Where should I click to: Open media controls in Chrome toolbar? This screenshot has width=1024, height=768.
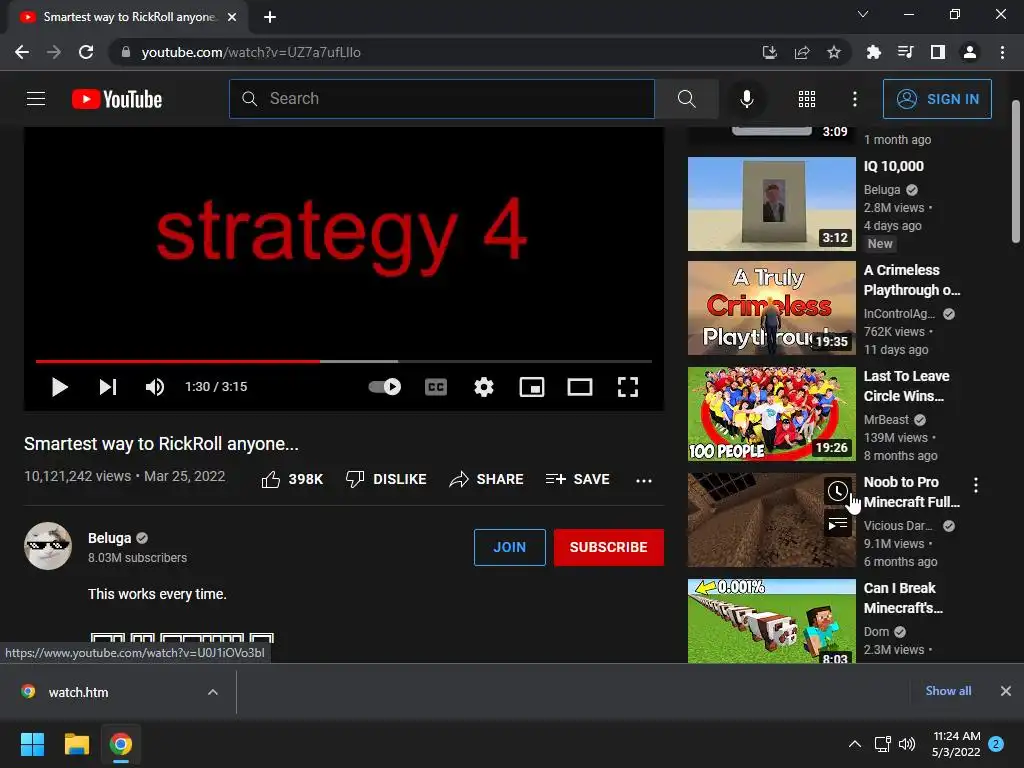tap(905, 52)
